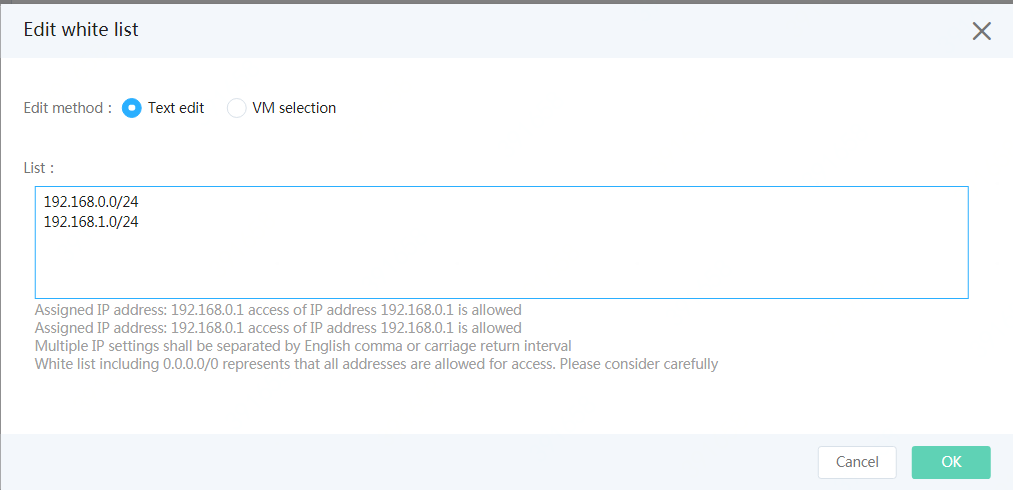This screenshot has height=490, width=1013.
Task: Cancel the white list edit
Action: [x=857, y=462]
